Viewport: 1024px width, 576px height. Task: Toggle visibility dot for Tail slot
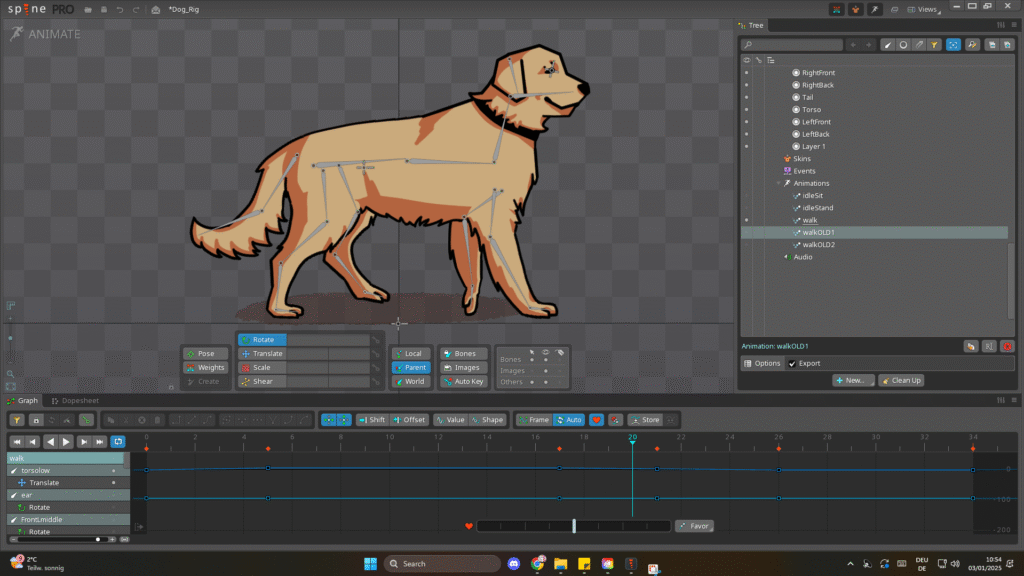746,97
